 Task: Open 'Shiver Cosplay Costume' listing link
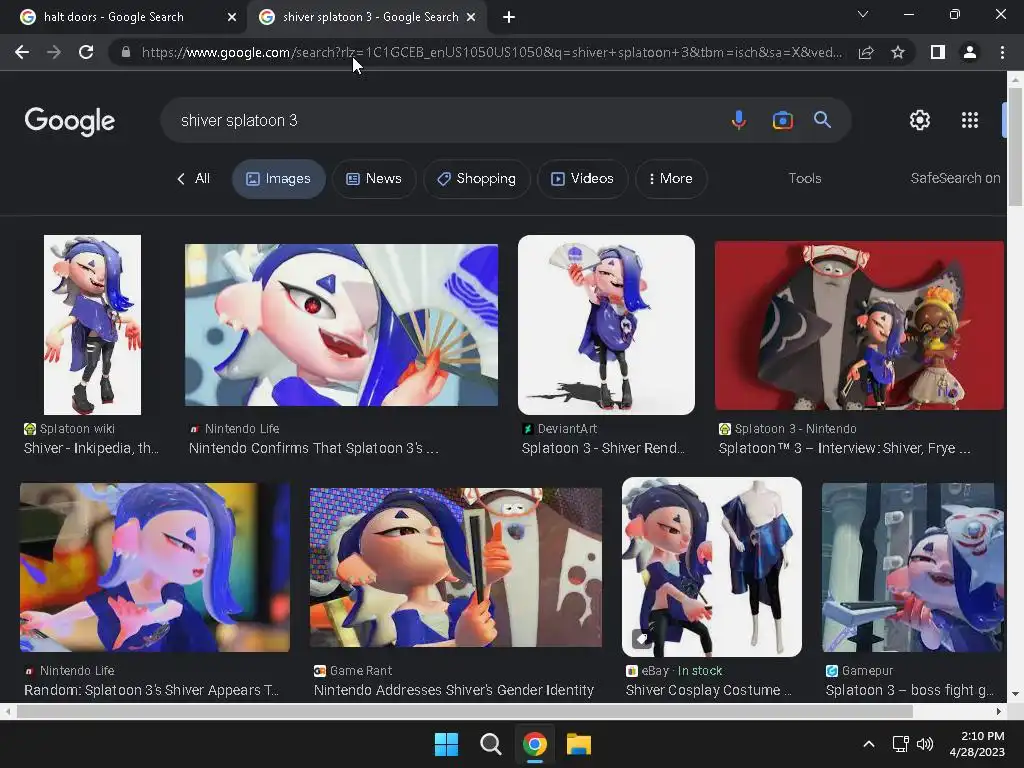click(x=709, y=690)
